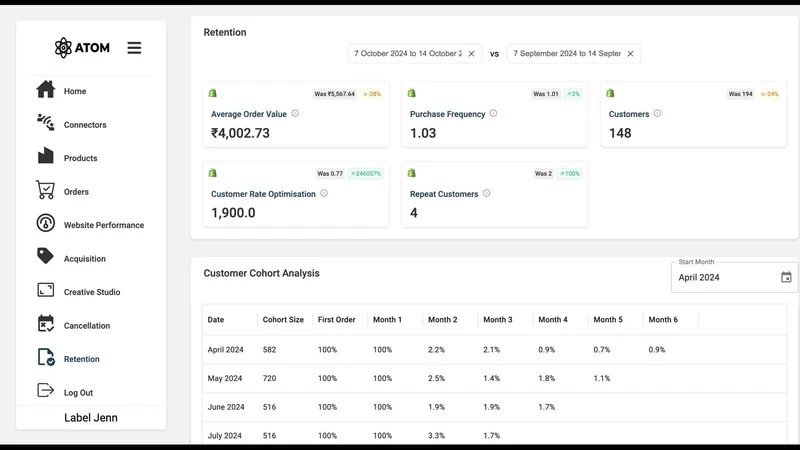The width and height of the screenshot is (800, 450).
Task: Click the Date column header
Action: (x=216, y=320)
